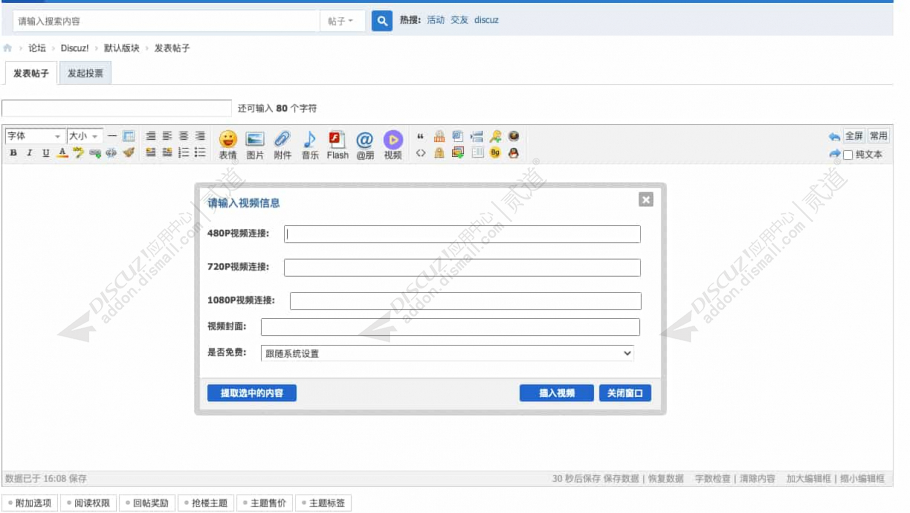Click the 提取选中的内容 button
Image resolution: width=910 pixels, height=513 pixels.
click(252, 393)
